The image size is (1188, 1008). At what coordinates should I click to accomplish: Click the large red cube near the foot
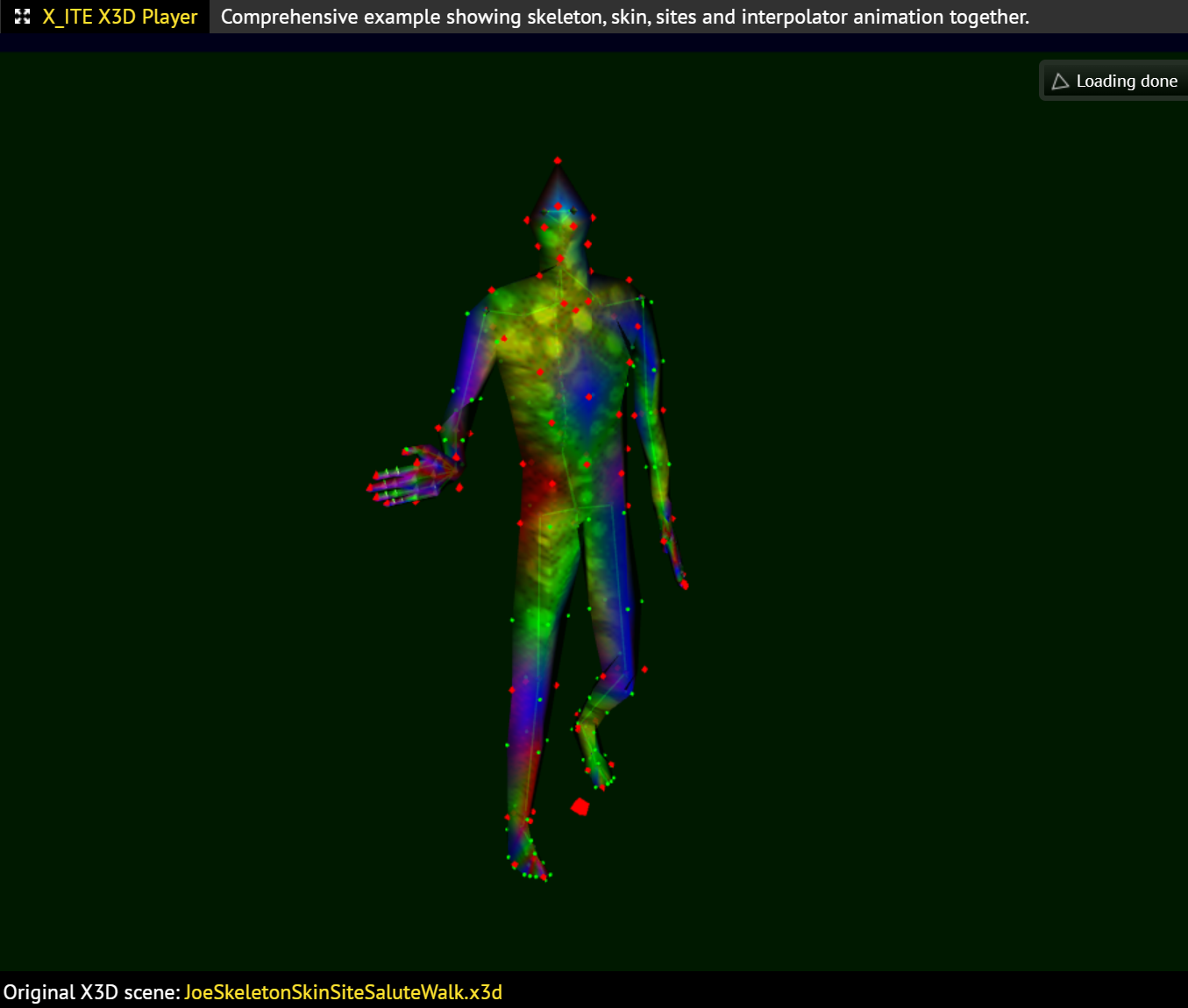pos(580,806)
